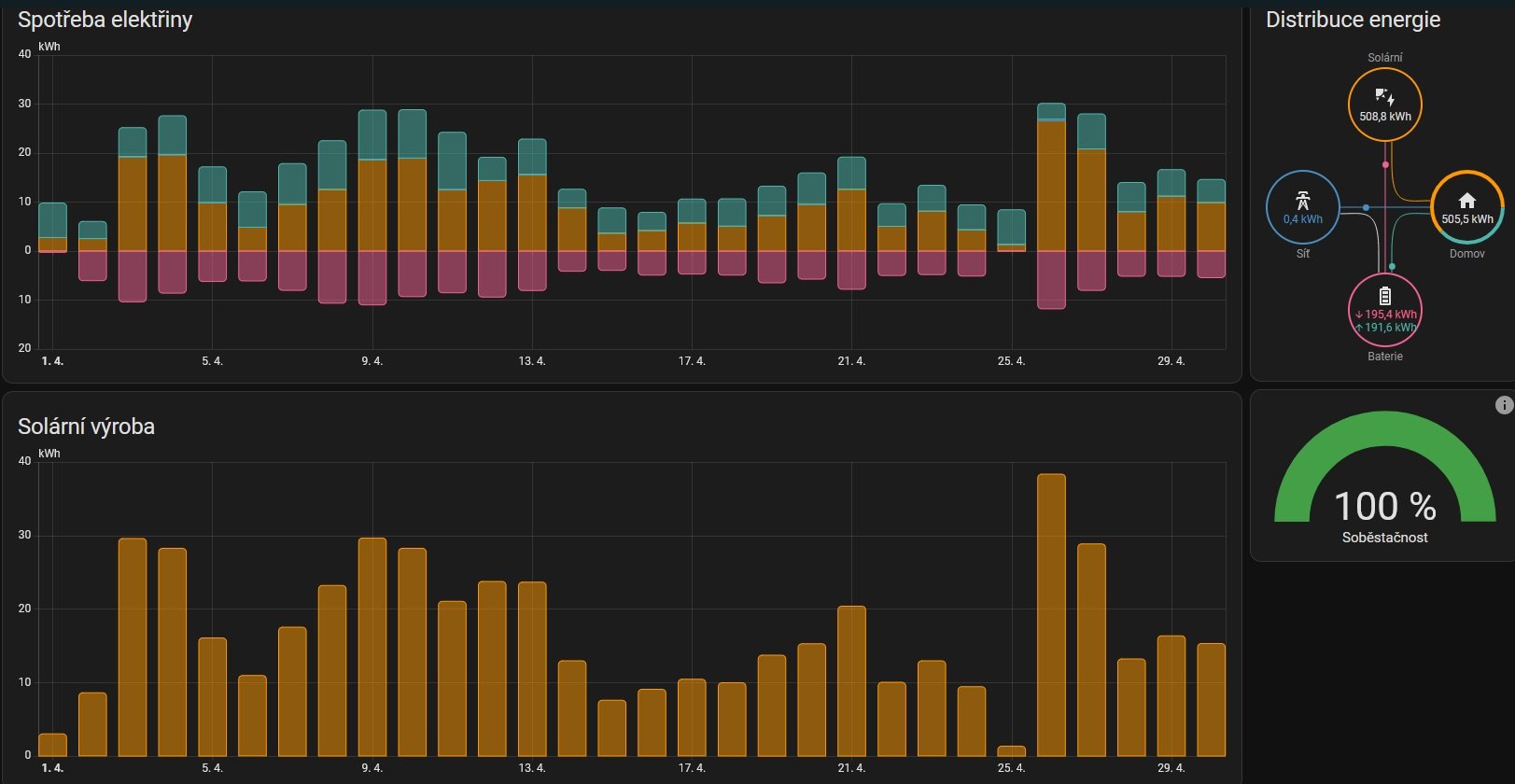Click the Spotřeba elektřiny card title
This screenshot has height=784, width=1515.
[105, 20]
